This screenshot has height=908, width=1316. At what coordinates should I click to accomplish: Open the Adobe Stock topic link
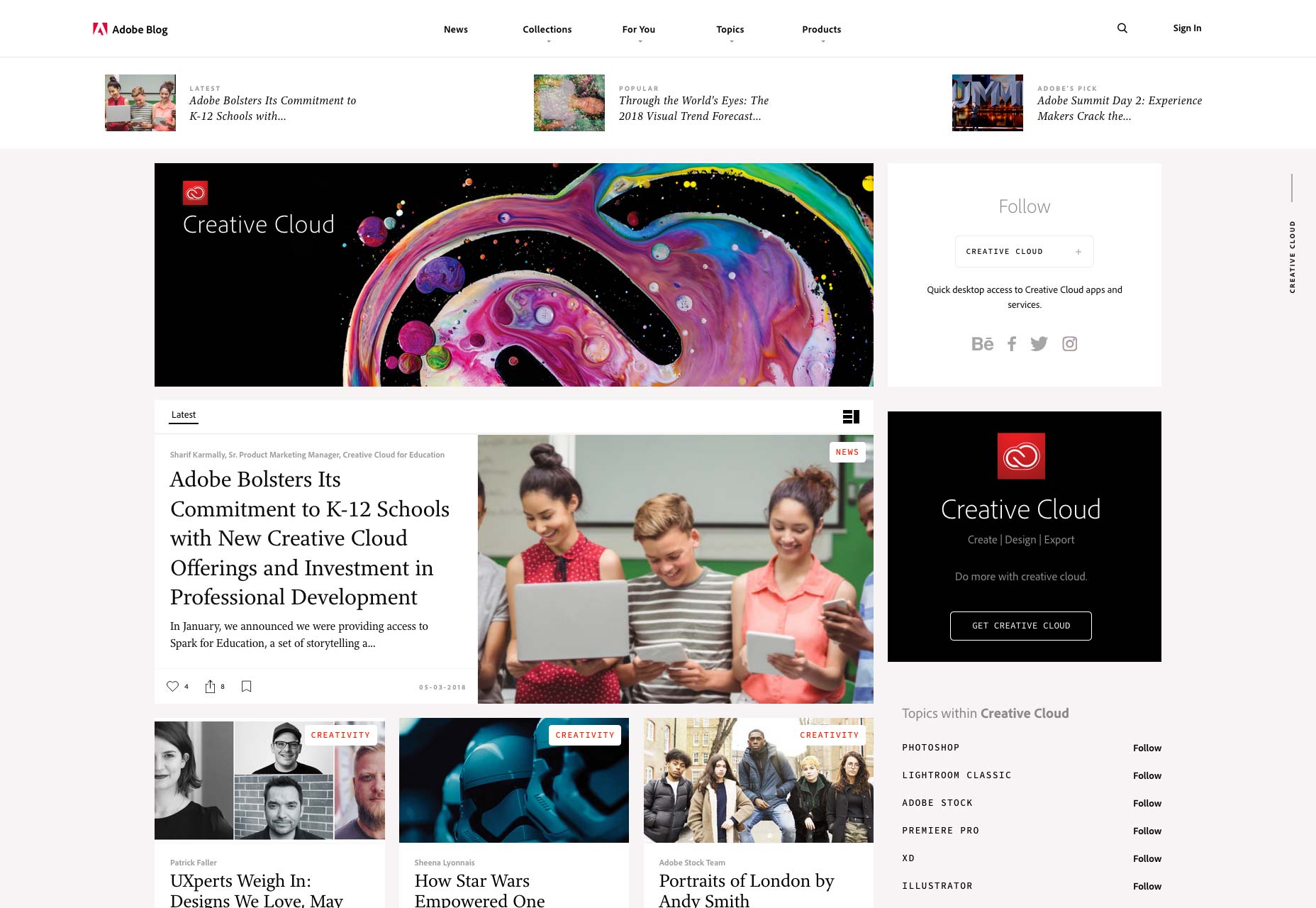(937, 803)
